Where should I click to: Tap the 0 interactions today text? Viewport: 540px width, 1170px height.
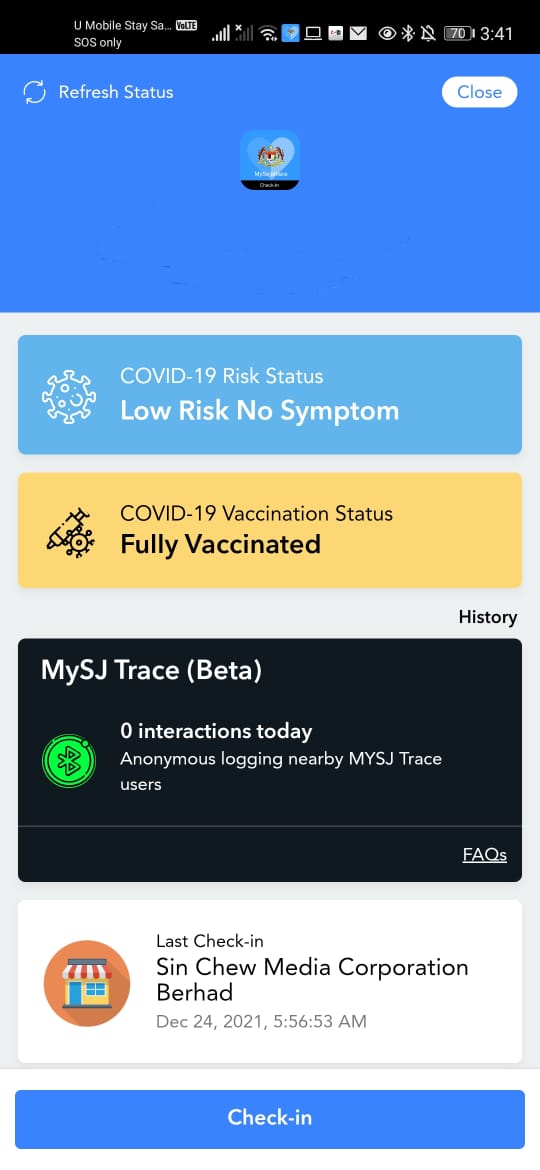pos(216,731)
